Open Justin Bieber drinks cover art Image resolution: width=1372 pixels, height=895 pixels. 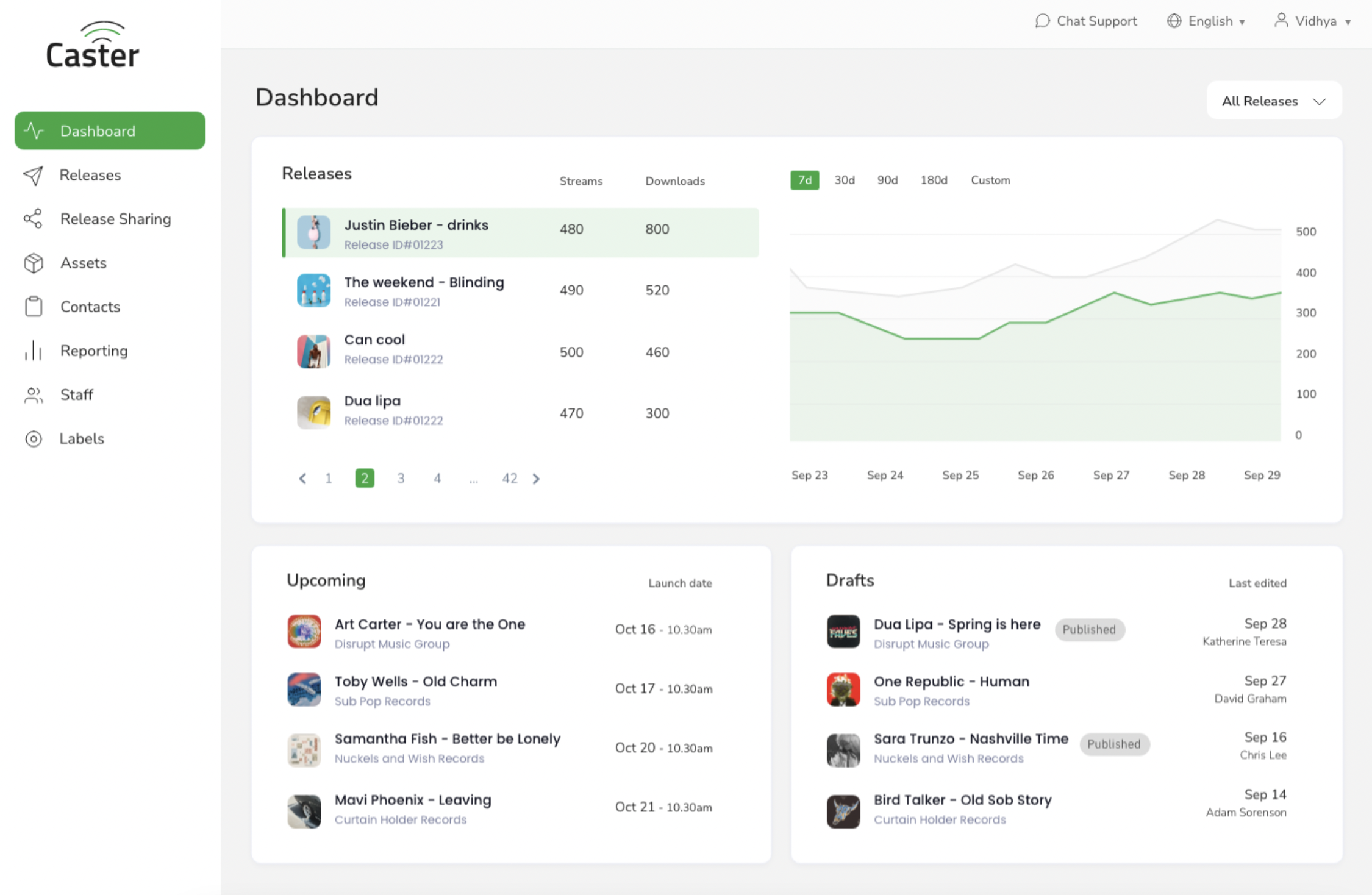click(x=313, y=232)
